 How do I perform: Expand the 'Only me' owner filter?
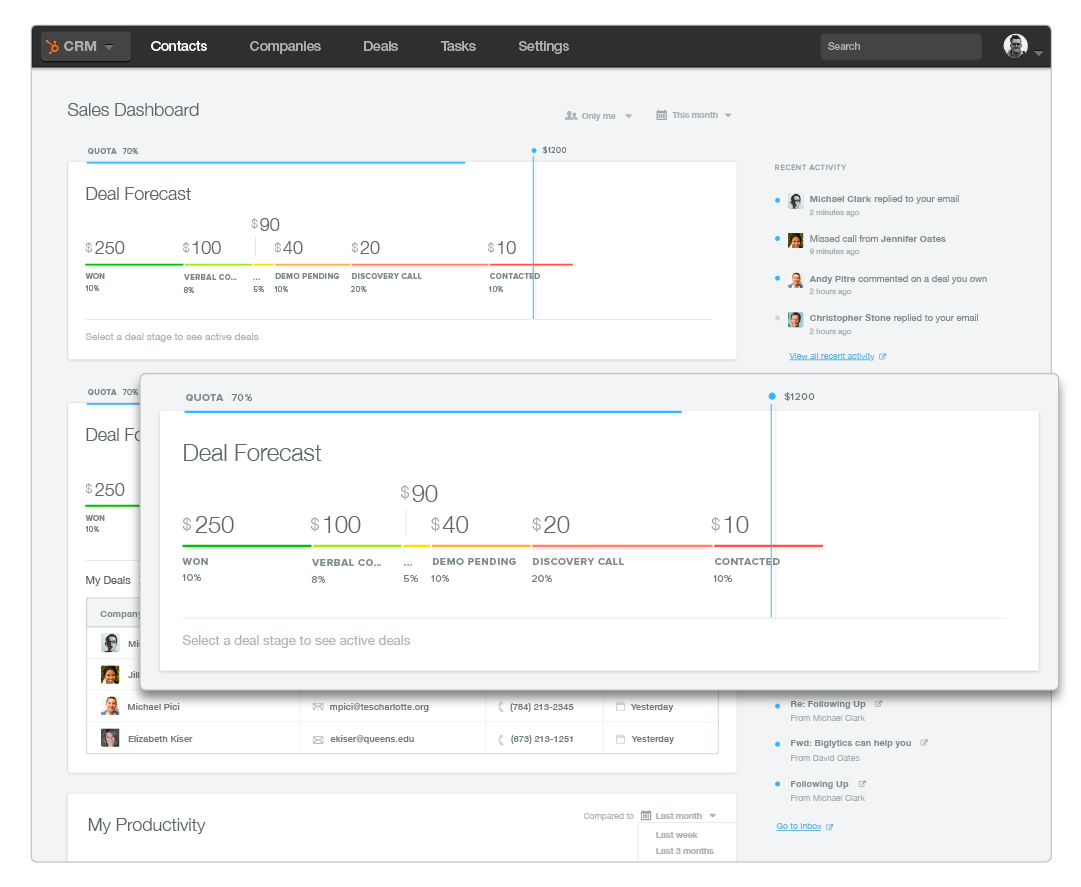pyautogui.click(x=599, y=116)
